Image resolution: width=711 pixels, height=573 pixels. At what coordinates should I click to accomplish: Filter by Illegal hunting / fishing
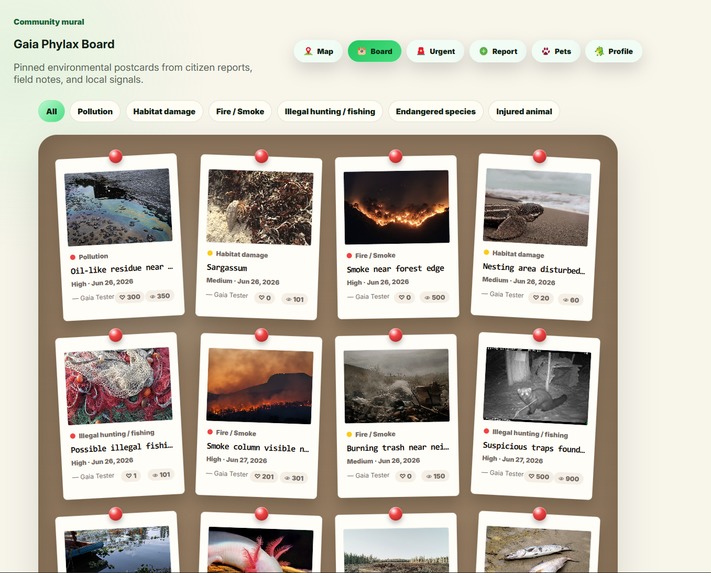[330, 112]
